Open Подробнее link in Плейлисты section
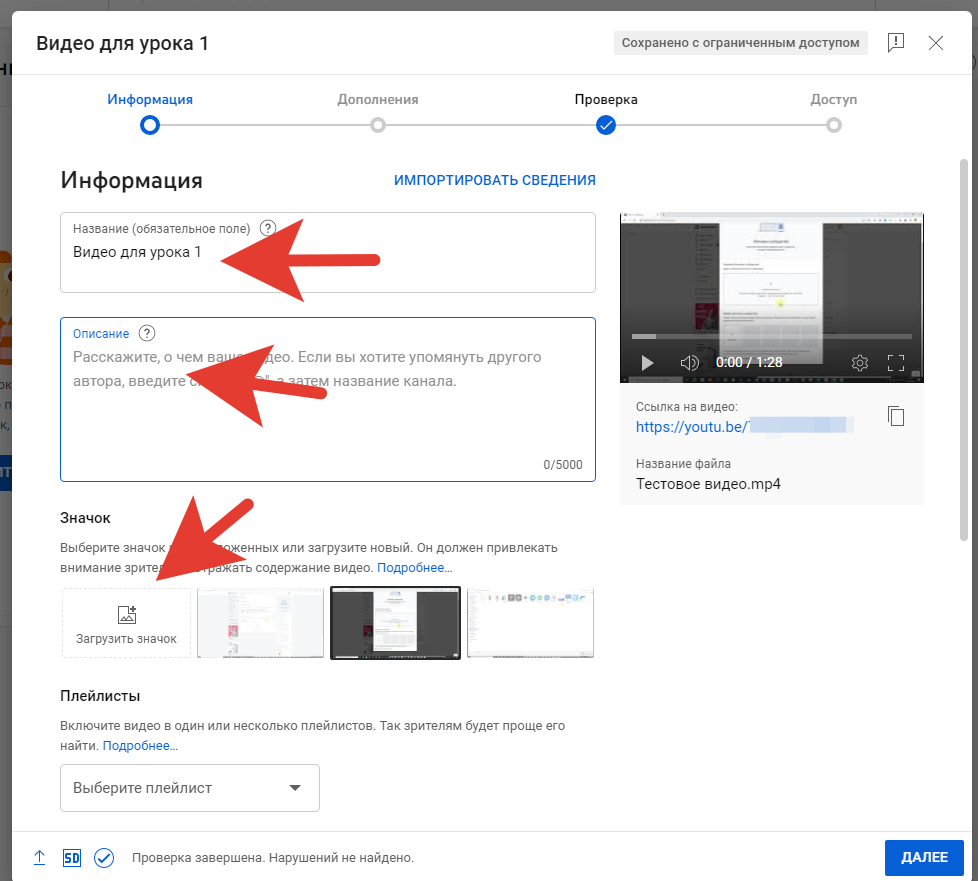Screen dimensions: 978x881 tap(140, 746)
